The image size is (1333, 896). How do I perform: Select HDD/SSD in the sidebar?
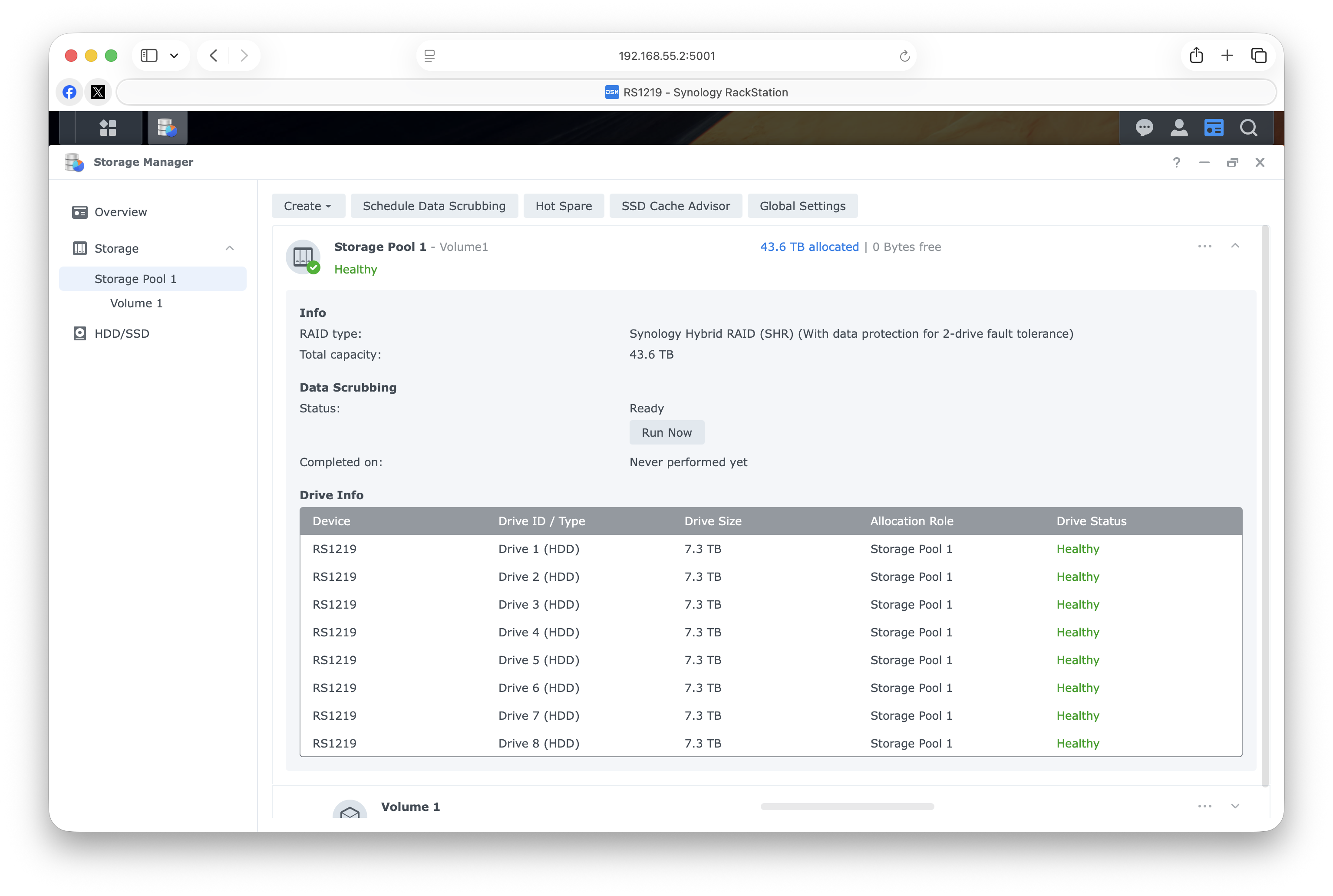tap(152, 334)
